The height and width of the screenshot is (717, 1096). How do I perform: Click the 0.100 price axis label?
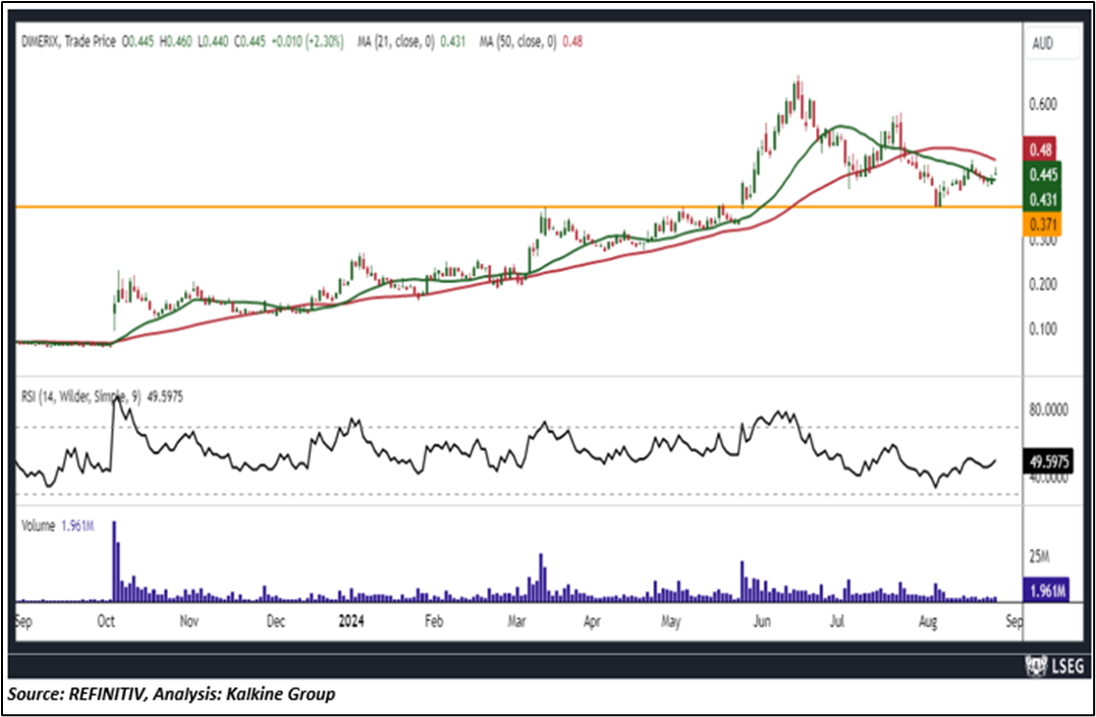pyautogui.click(x=1043, y=328)
